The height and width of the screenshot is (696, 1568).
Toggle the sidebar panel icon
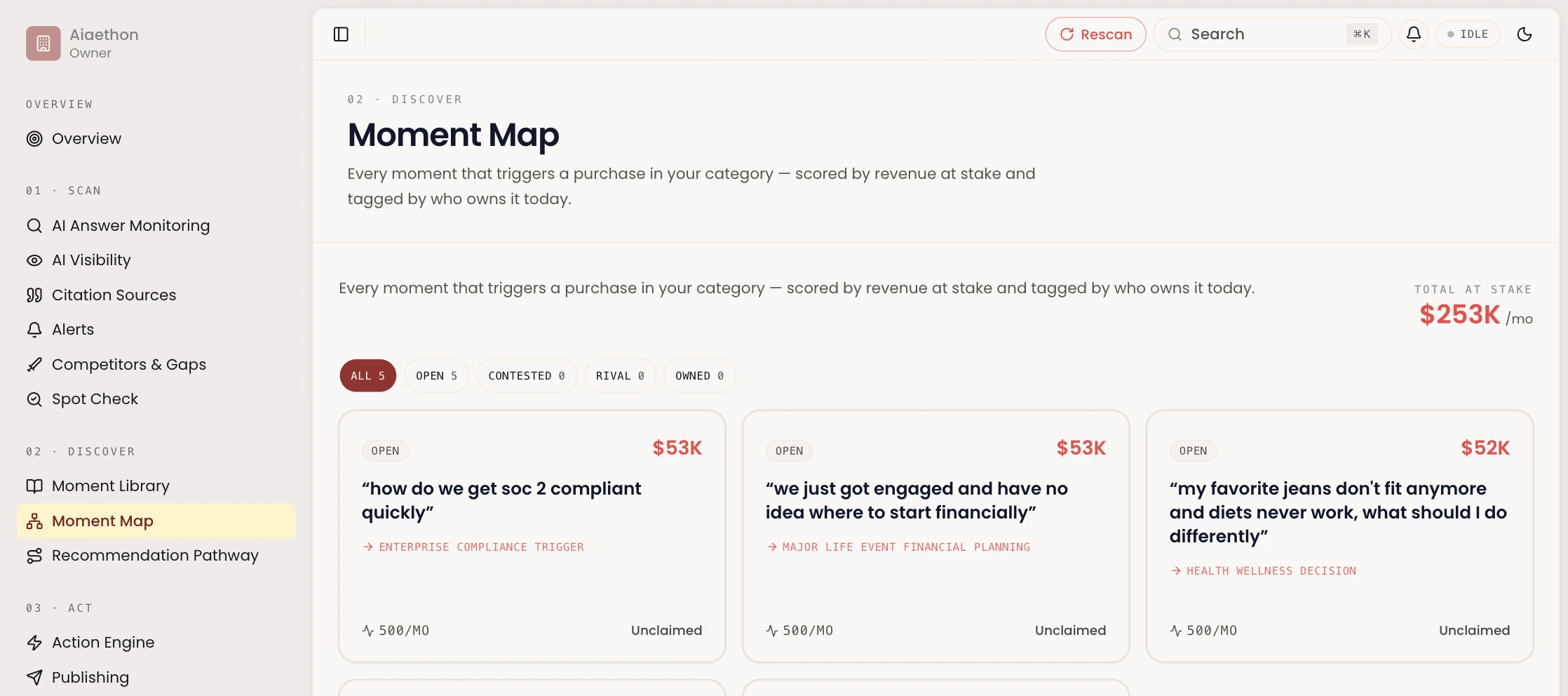(341, 34)
